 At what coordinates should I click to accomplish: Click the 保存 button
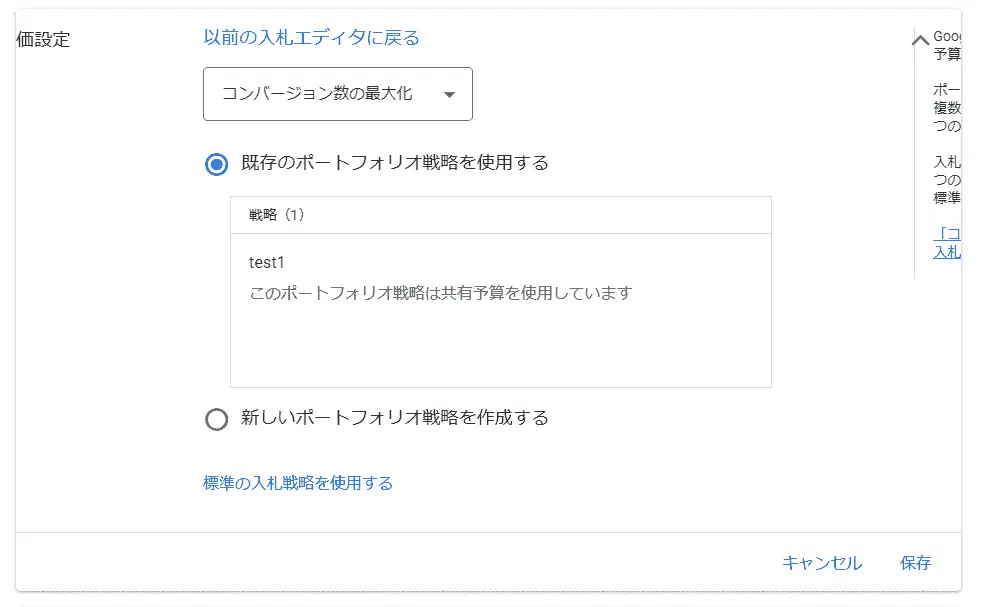point(917,563)
